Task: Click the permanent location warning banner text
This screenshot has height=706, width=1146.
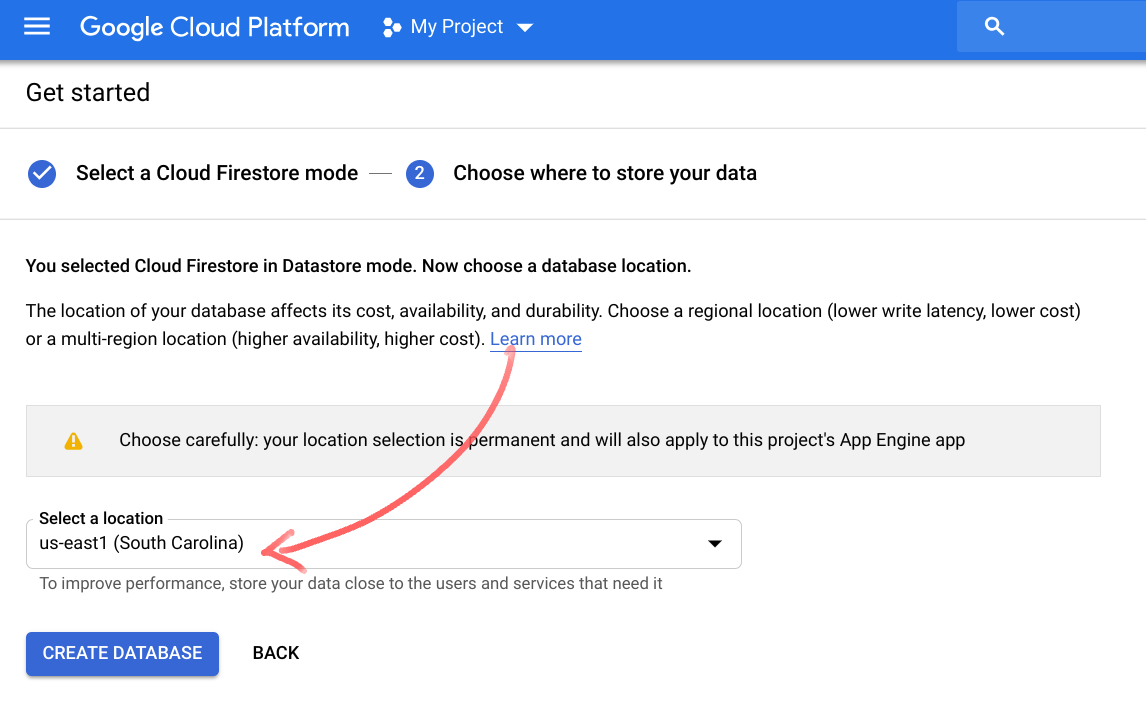Action: click(541, 440)
